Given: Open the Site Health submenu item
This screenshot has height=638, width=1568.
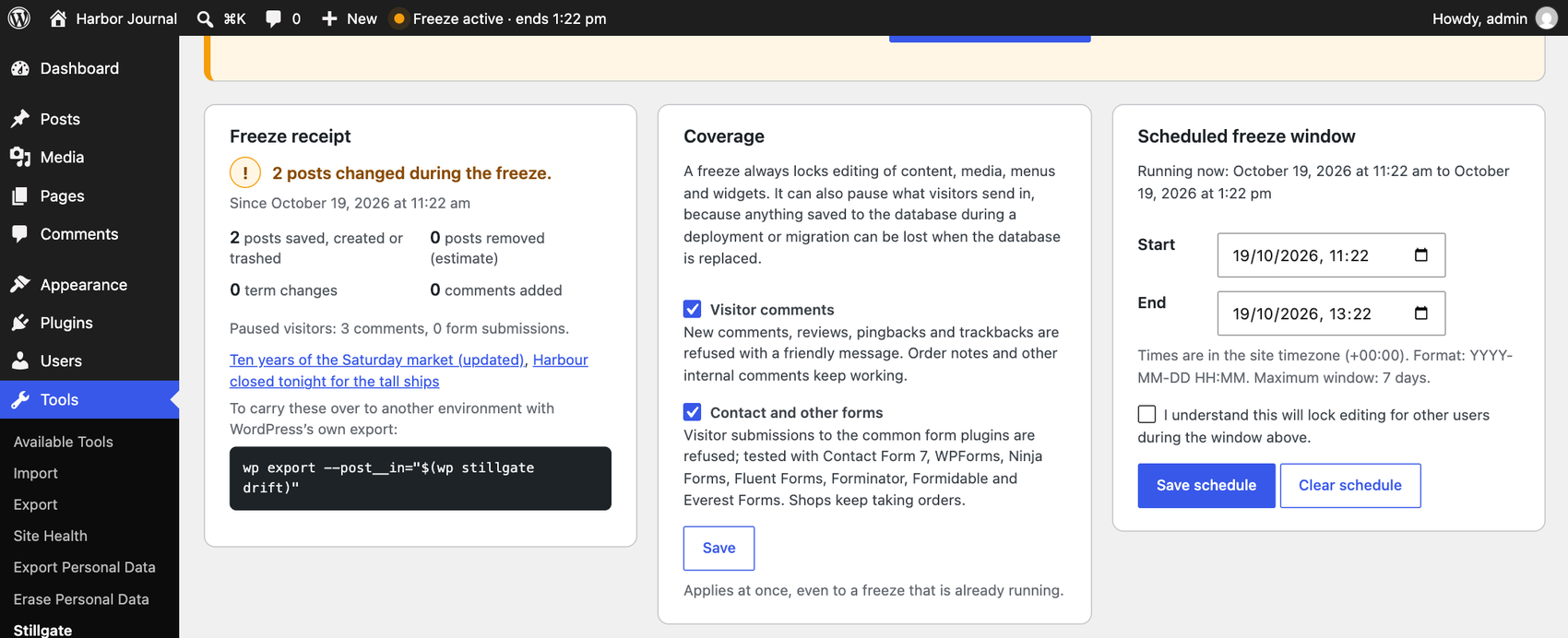Looking at the screenshot, I should (51, 536).
